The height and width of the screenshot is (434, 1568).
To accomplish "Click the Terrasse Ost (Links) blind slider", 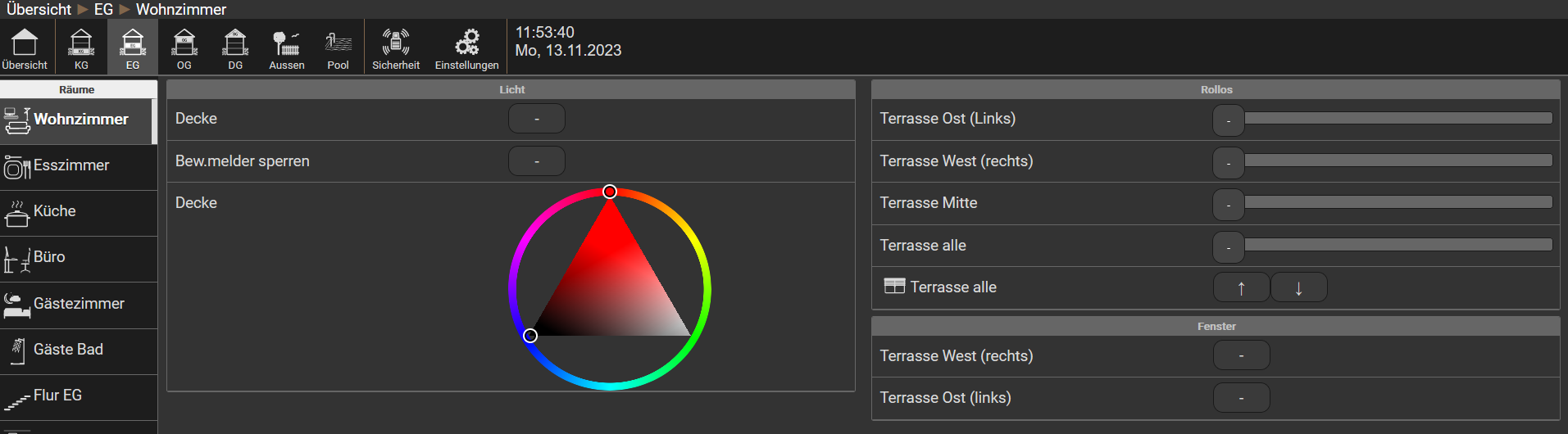I will [1398, 119].
